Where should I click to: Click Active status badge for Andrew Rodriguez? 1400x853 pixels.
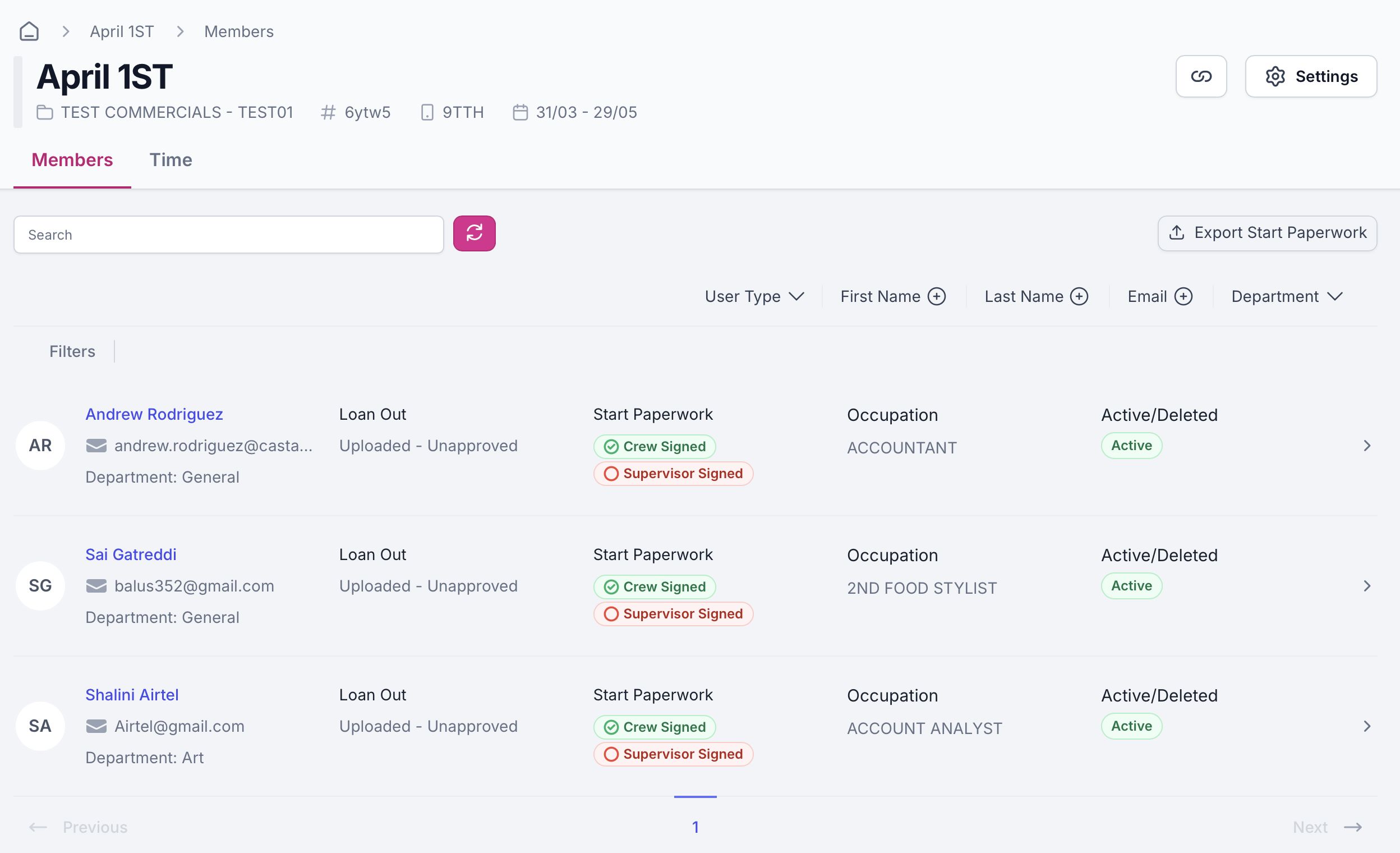1131,446
